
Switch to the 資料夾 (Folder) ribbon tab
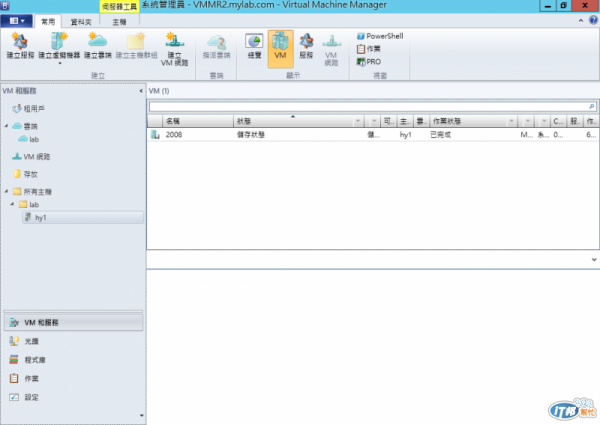(81, 22)
